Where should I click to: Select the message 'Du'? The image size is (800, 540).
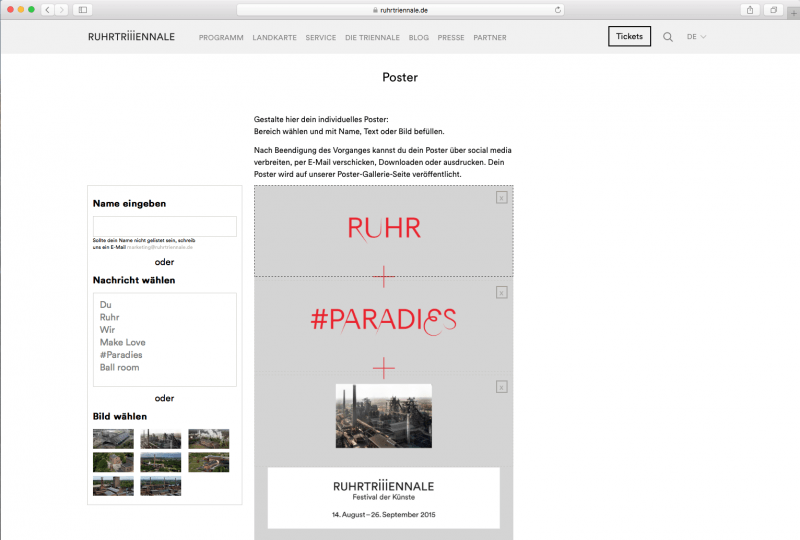click(x=106, y=305)
